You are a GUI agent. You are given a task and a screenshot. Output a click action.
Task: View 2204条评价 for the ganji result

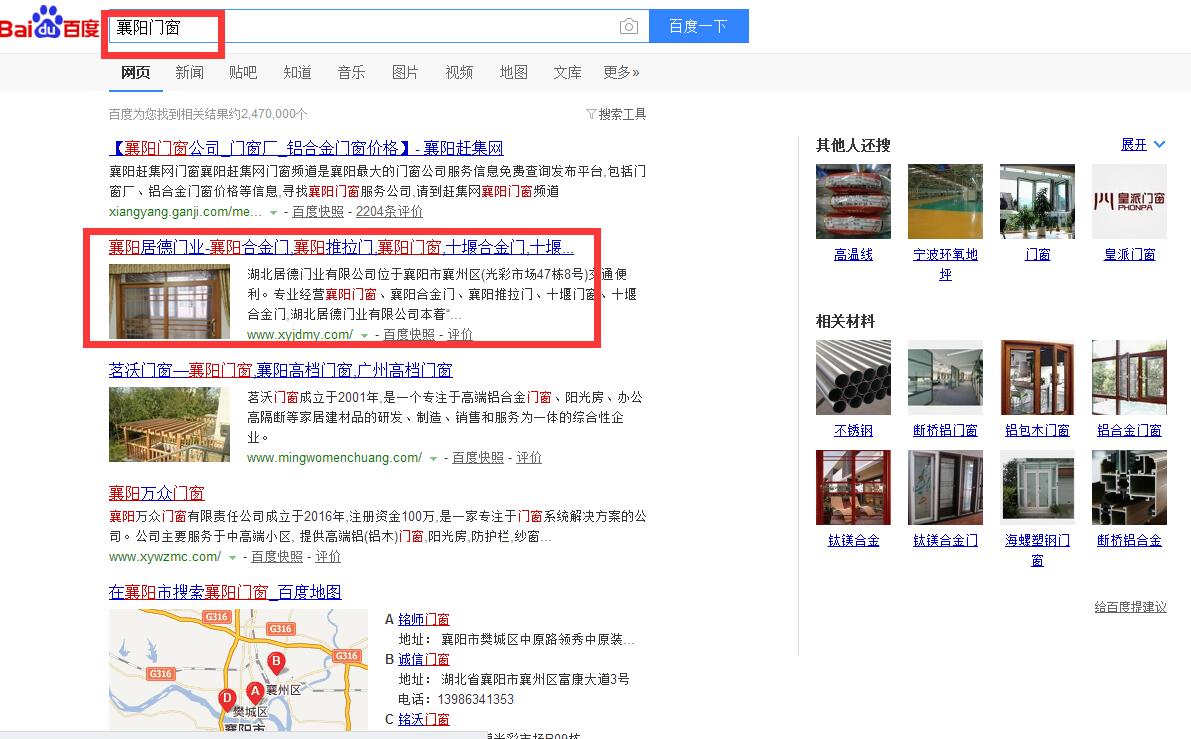tap(389, 211)
